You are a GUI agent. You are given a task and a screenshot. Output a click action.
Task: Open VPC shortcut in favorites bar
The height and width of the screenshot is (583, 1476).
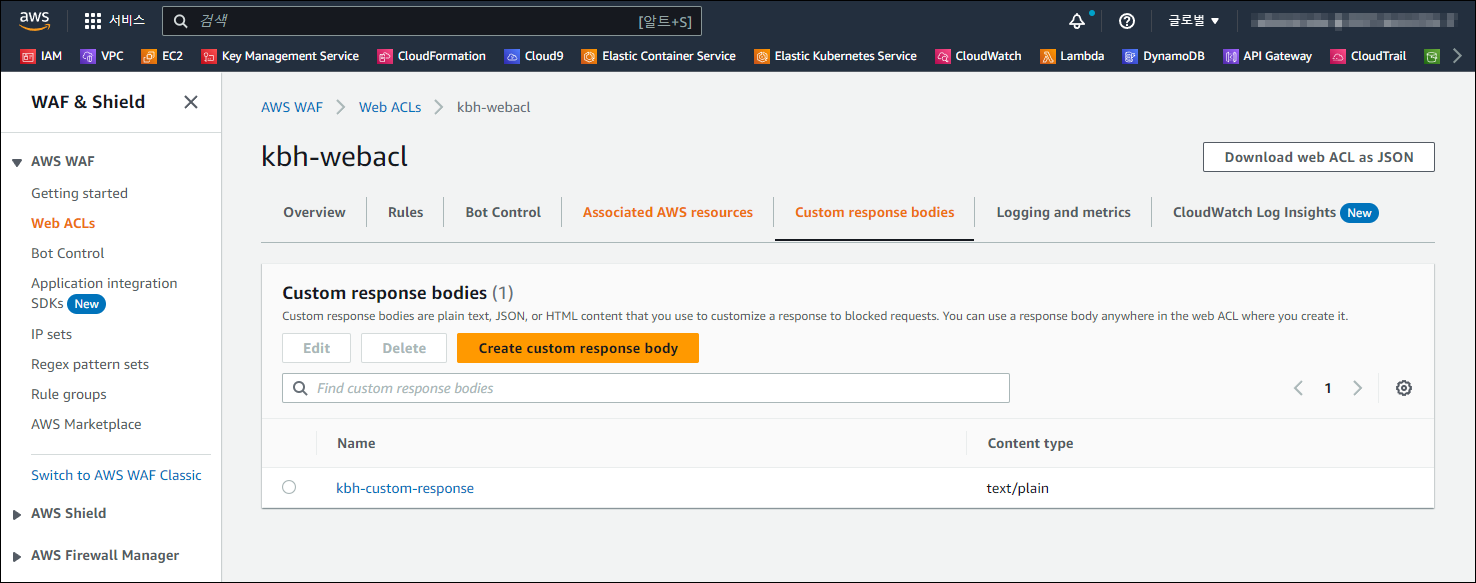click(102, 56)
